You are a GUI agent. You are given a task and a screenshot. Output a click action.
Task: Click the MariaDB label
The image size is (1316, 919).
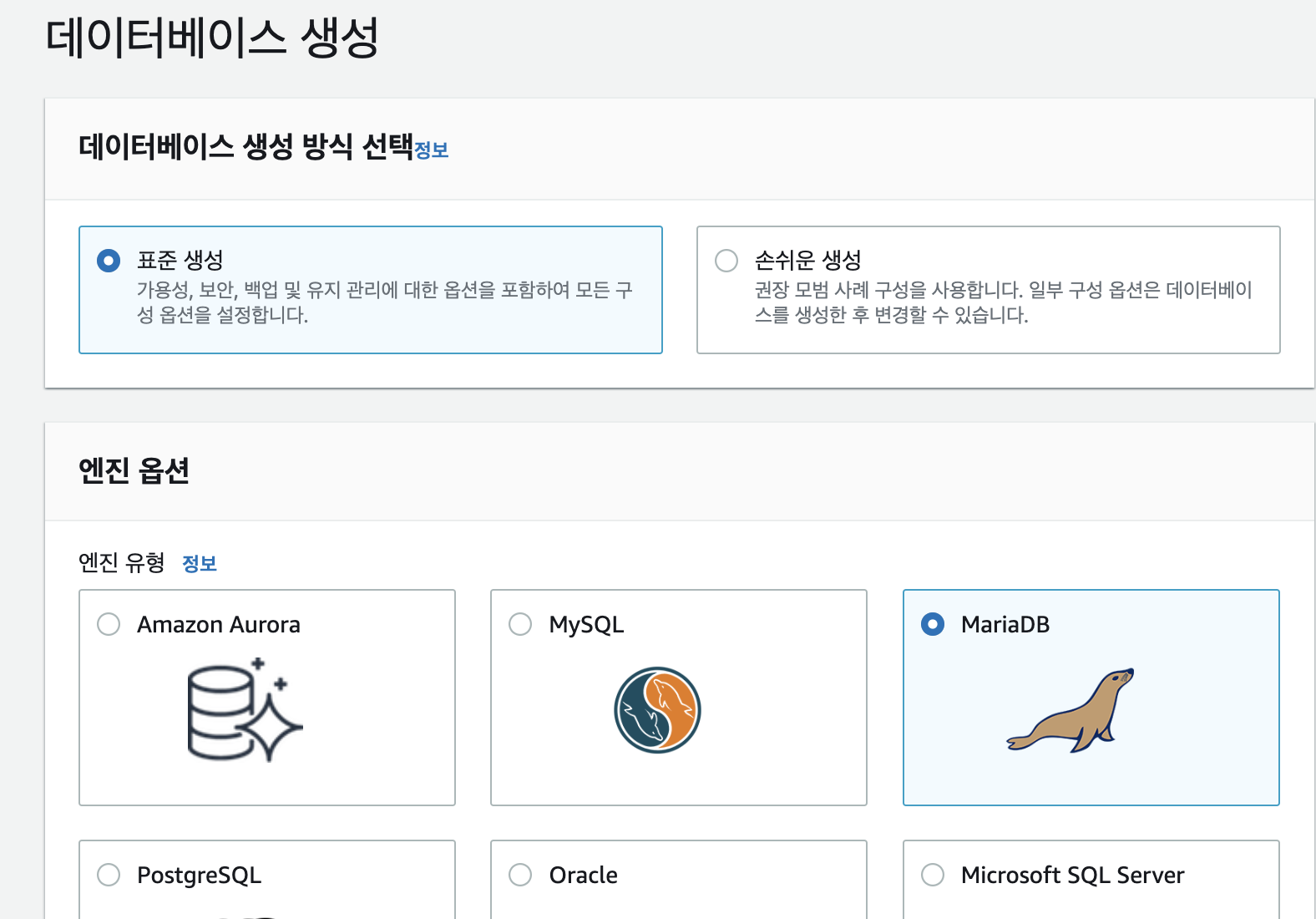(x=1005, y=625)
